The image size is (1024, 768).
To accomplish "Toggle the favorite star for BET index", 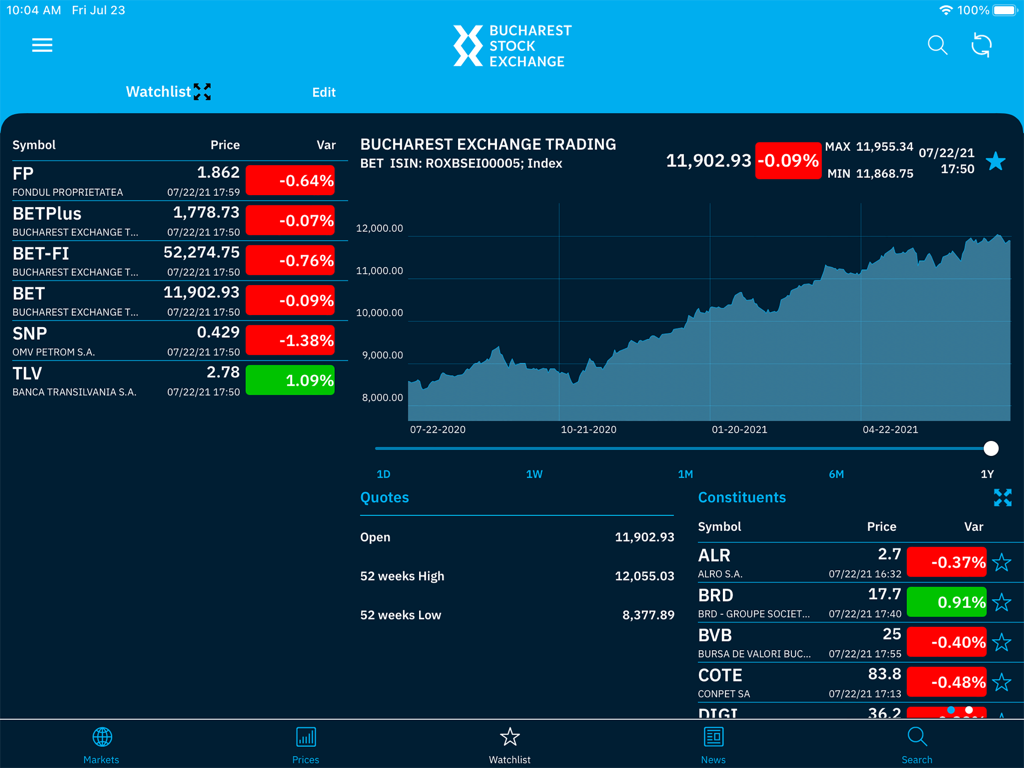I will click(x=996, y=161).
